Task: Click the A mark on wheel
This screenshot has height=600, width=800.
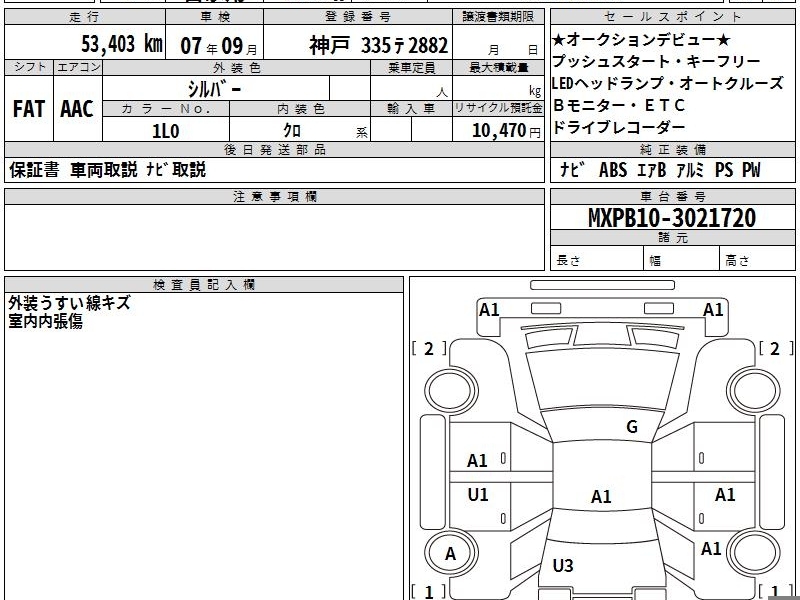Action: pyautogui.click(x=450, y=554)
